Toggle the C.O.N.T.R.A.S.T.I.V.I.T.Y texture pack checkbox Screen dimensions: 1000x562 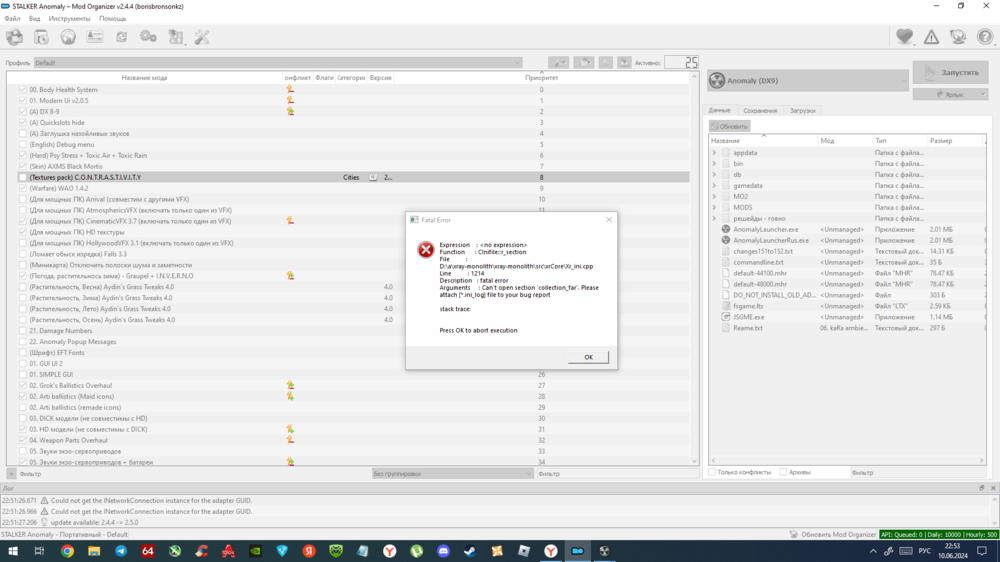point(22,177)
